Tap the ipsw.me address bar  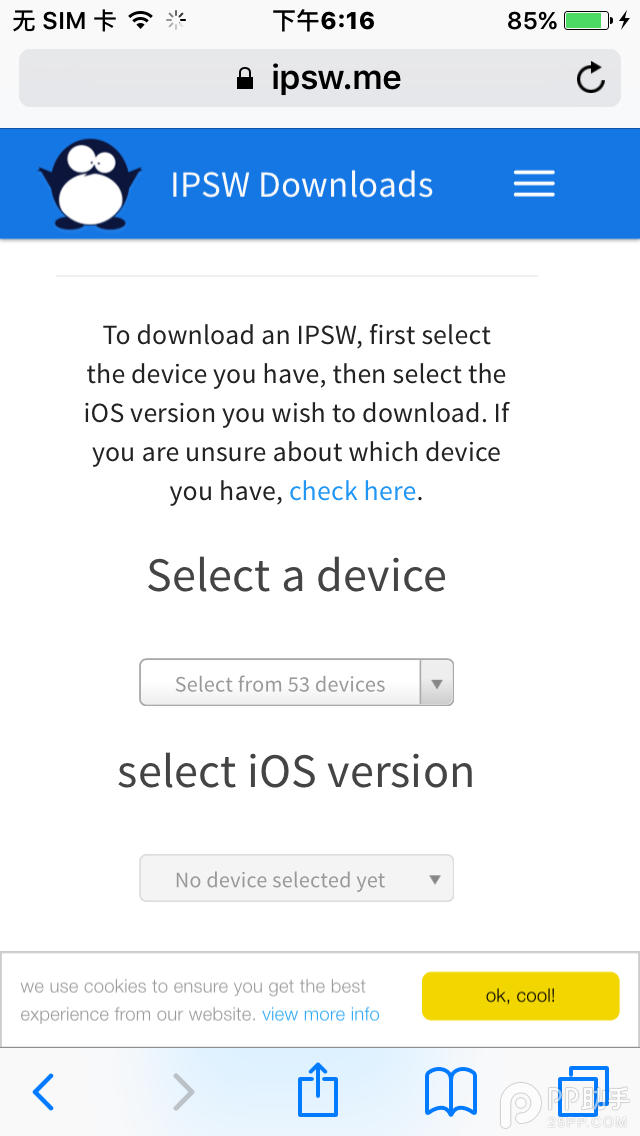[320, 78]
